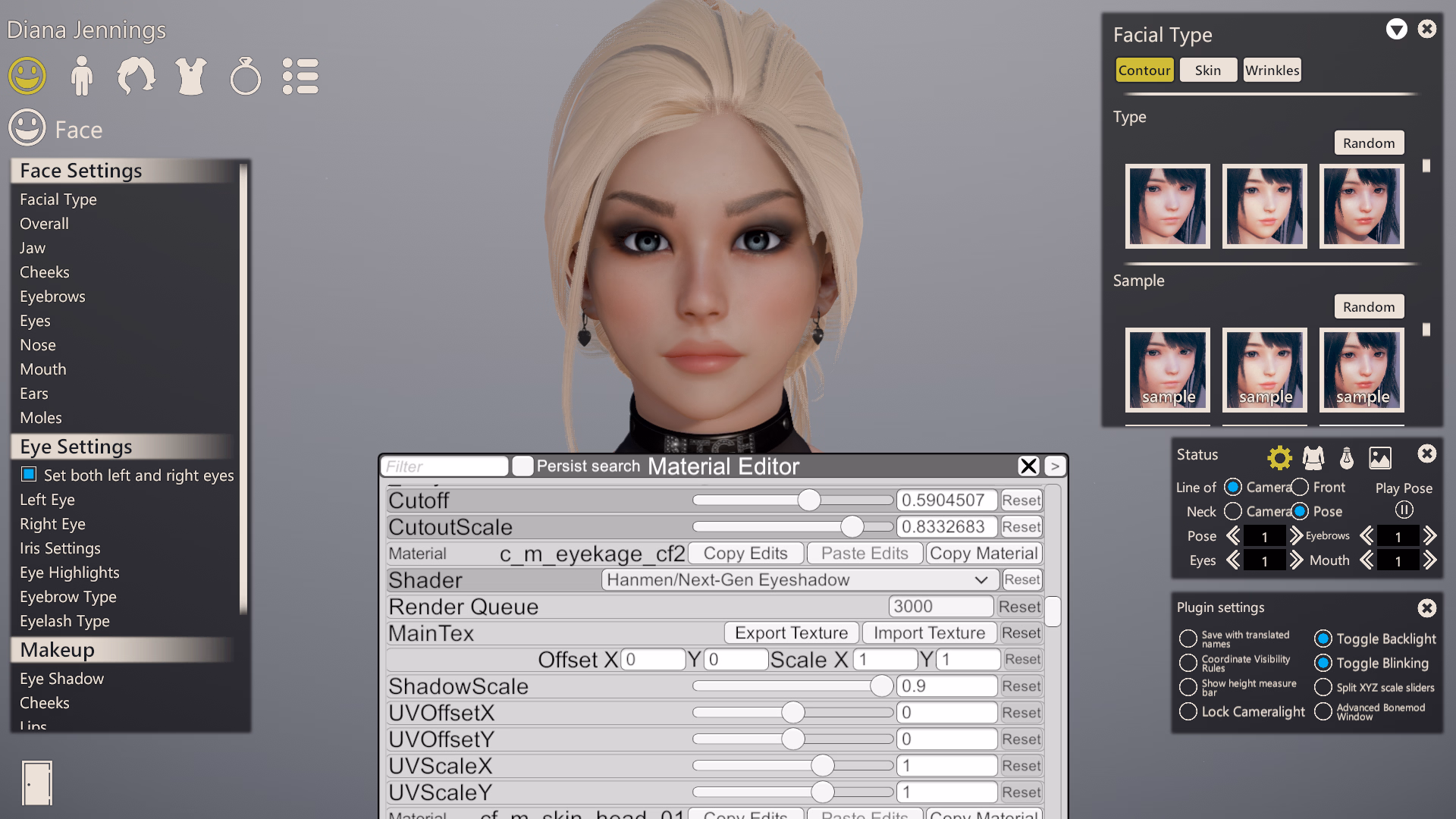Expand Material Editor with arrow button
The image size is (1456, 819).
(x=1055, y=466)
